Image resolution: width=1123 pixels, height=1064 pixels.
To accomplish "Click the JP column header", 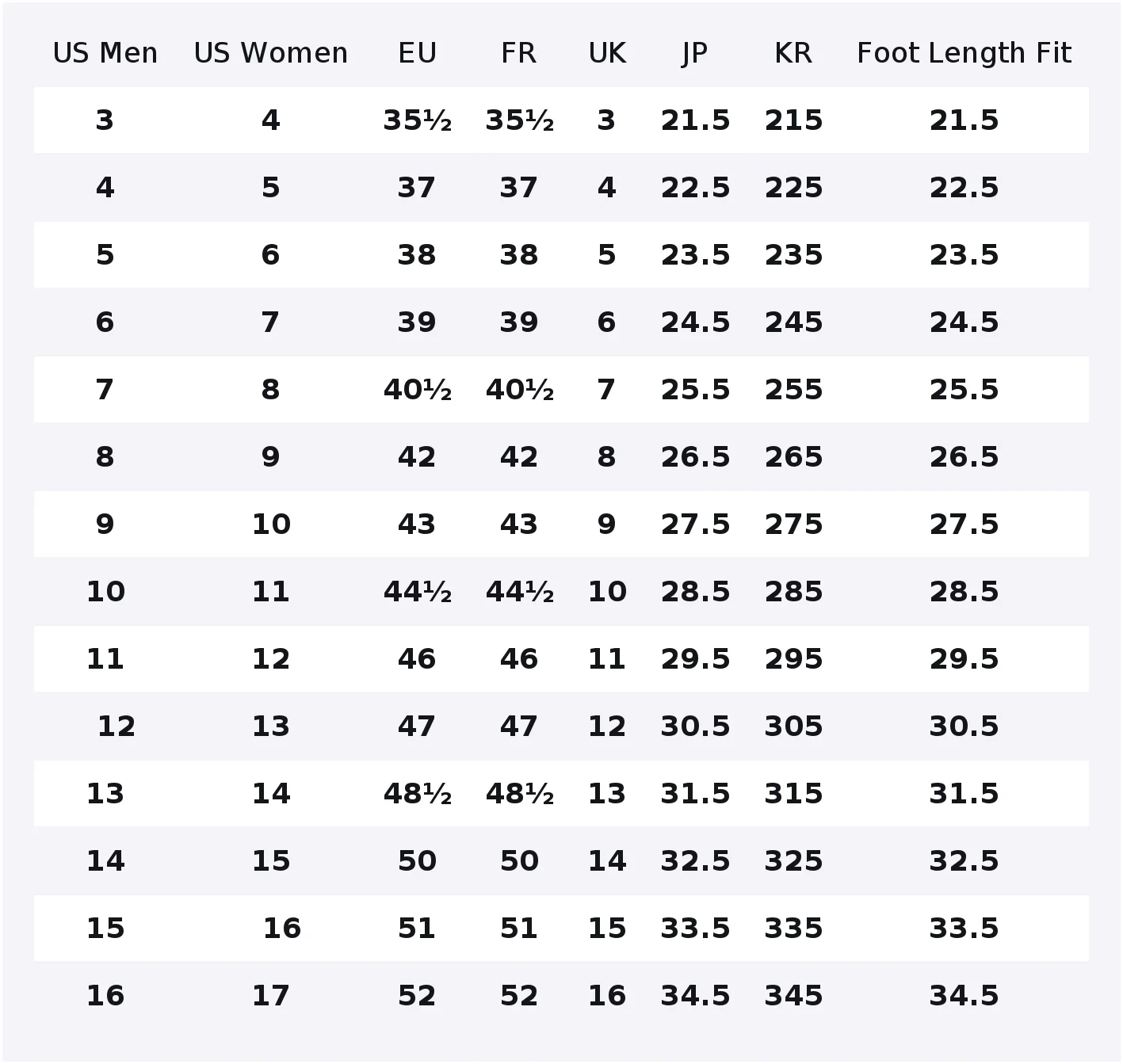I will pos(695,53).
